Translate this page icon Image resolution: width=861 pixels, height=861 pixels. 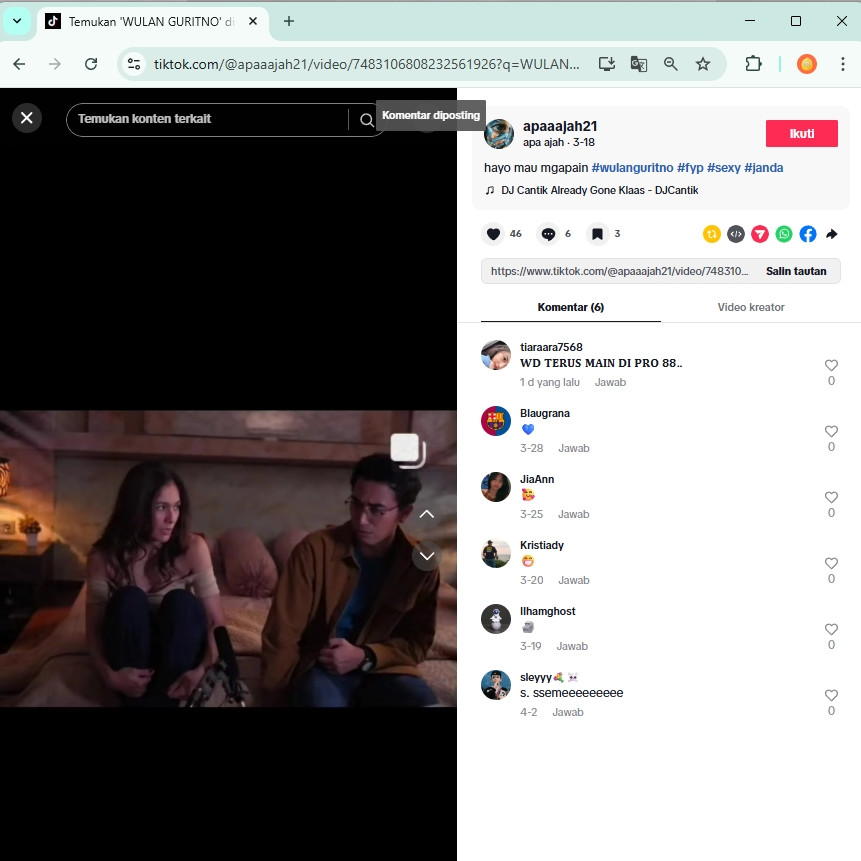tap(639, 64)
